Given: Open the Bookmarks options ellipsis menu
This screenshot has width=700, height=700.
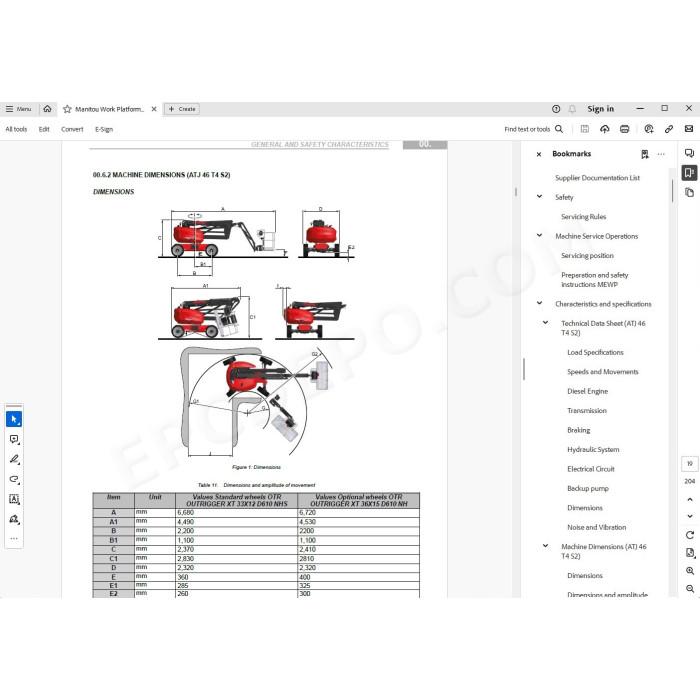Looking at the screenshot, I should pos(661,154).
